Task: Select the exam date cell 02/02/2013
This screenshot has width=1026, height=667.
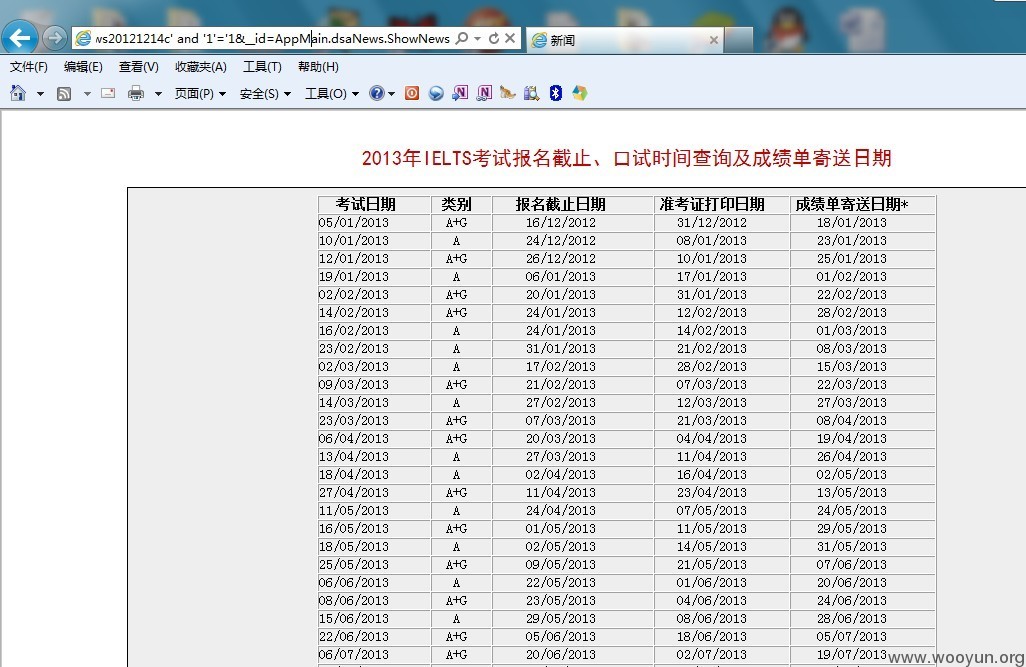Action: pyautogui.click(x=354, y=295)
